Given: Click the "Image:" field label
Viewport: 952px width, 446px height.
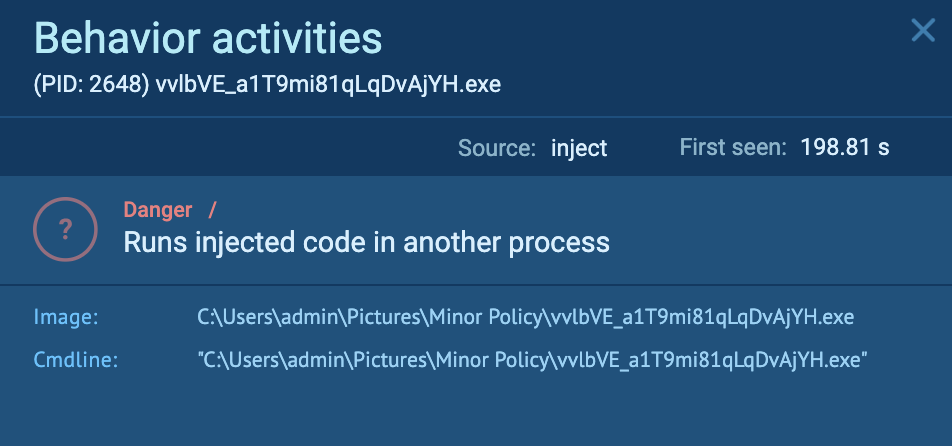Looking at the screenshot, I should [66, 318].
